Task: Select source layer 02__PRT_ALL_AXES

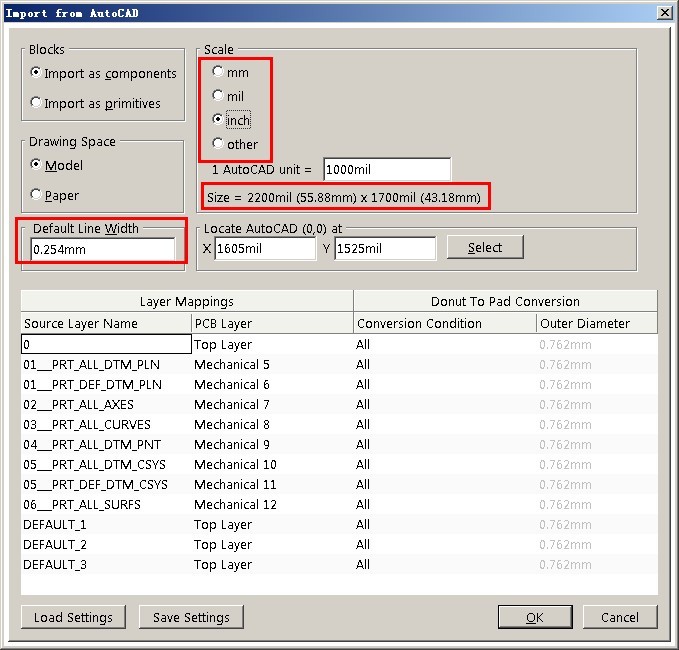Action: point(106,404)
